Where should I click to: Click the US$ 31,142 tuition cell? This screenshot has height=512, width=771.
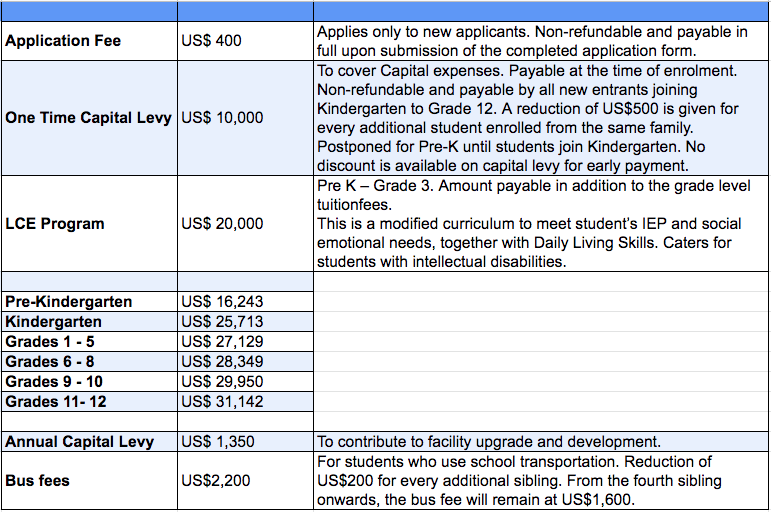(x=245, y=402)
